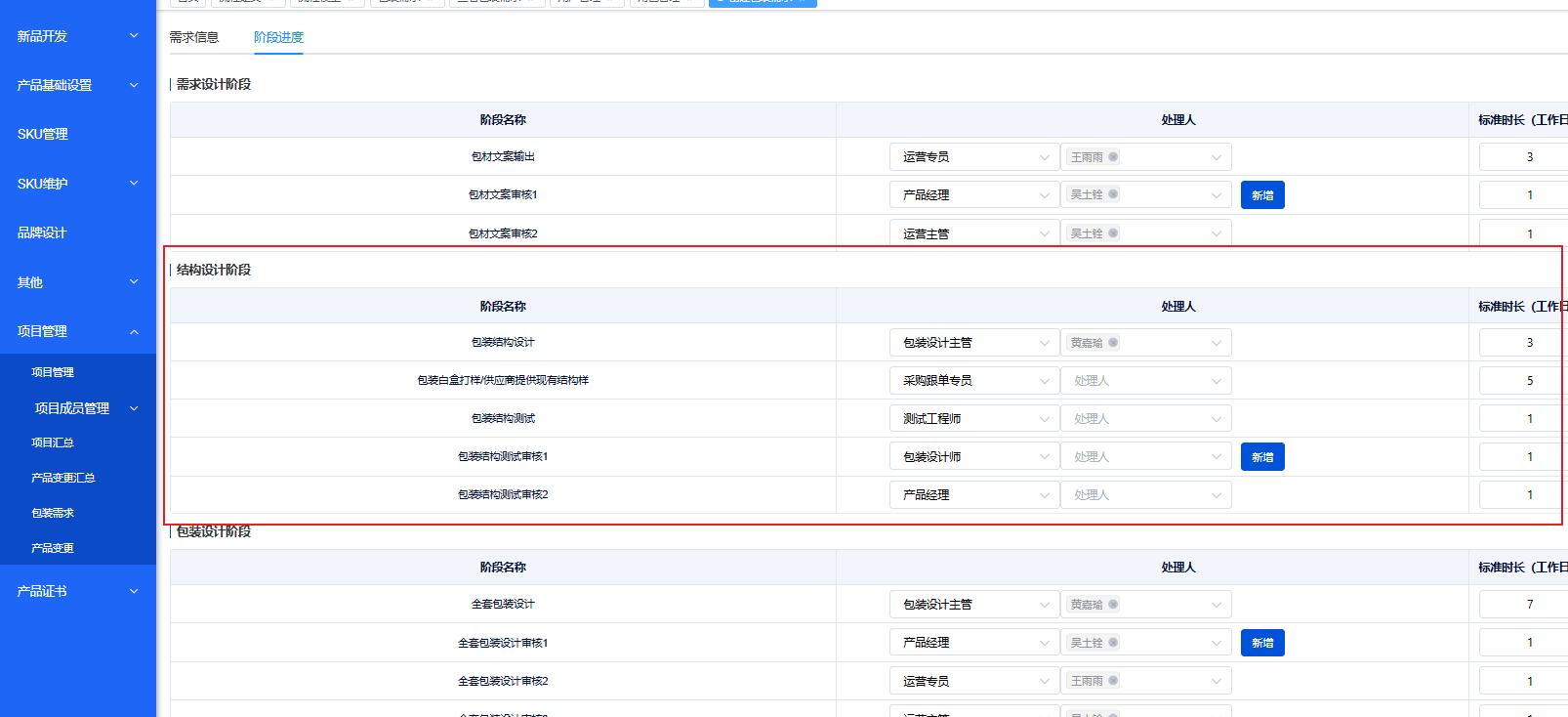Remove 王雨雨 tag in 全套包装设计审核2 row
Image resolution: width=1568 pixels, height=717 pixels.
pos(1113,681)
